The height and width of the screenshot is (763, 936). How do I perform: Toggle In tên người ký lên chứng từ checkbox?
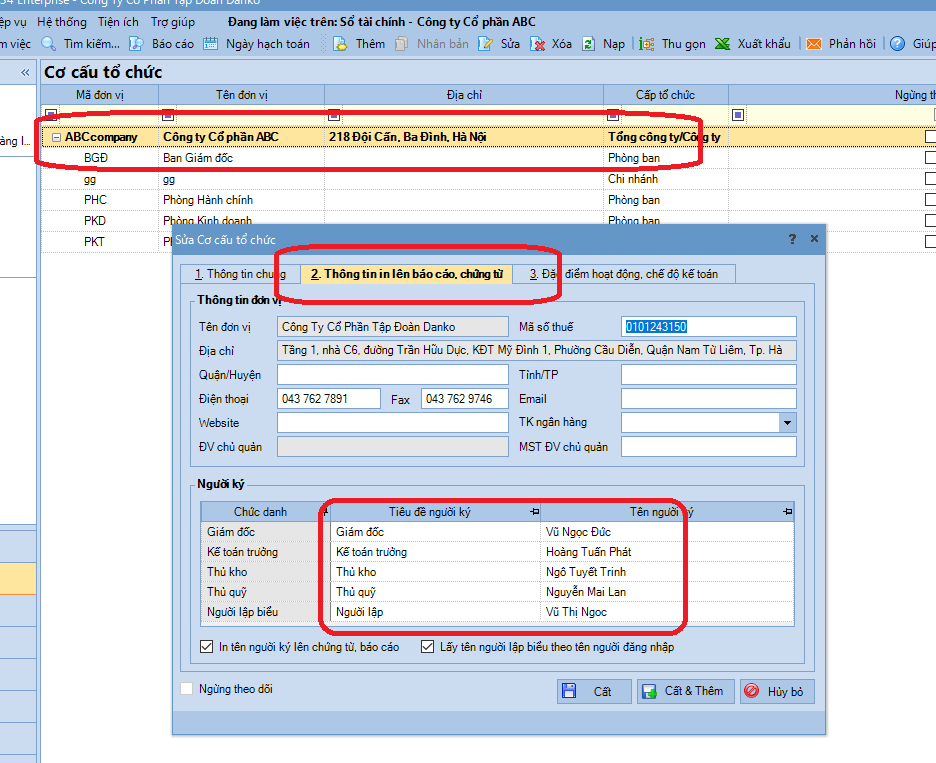click(x=207, y=647)
